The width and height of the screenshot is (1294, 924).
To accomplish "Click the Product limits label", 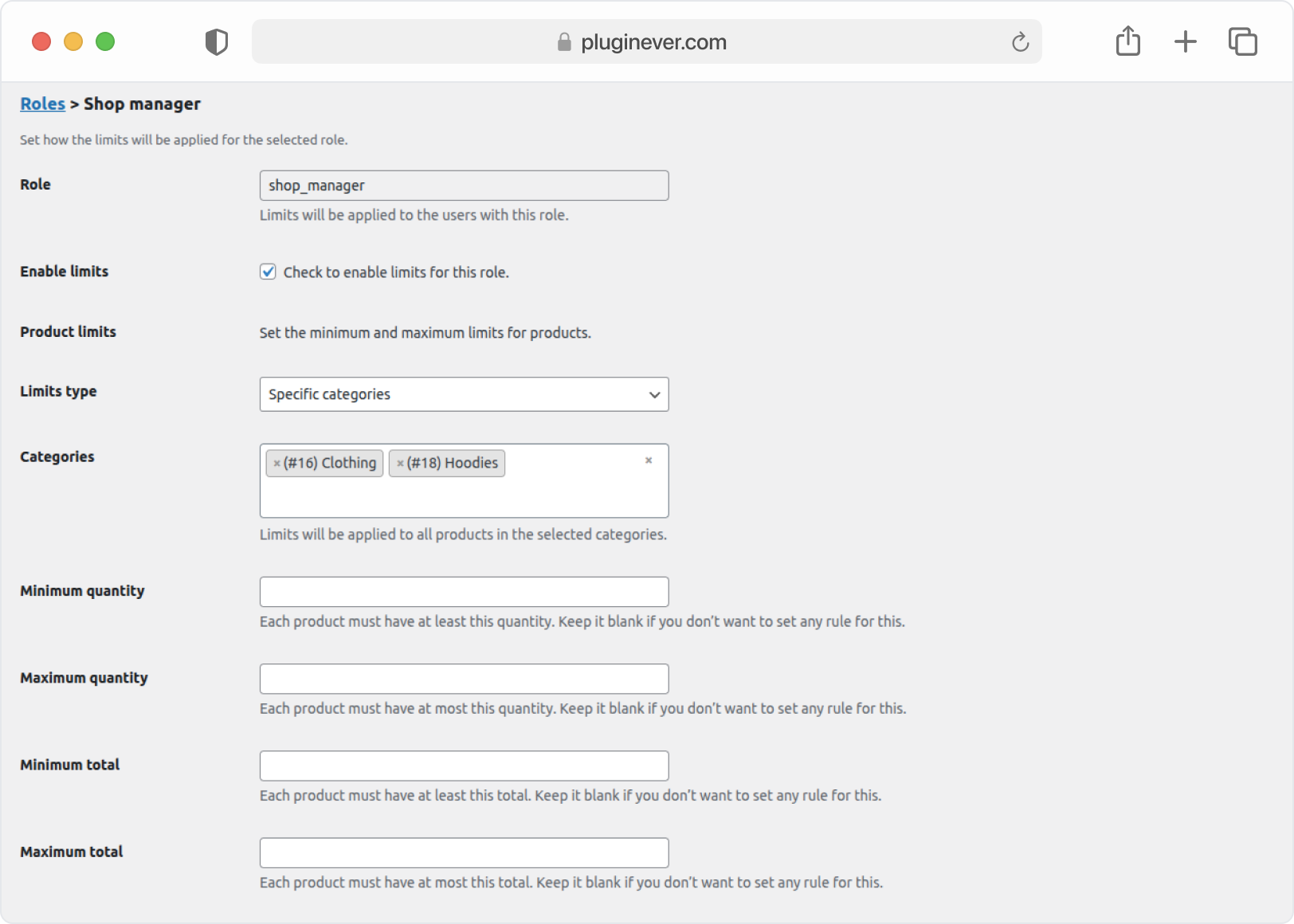I will 68,331.
